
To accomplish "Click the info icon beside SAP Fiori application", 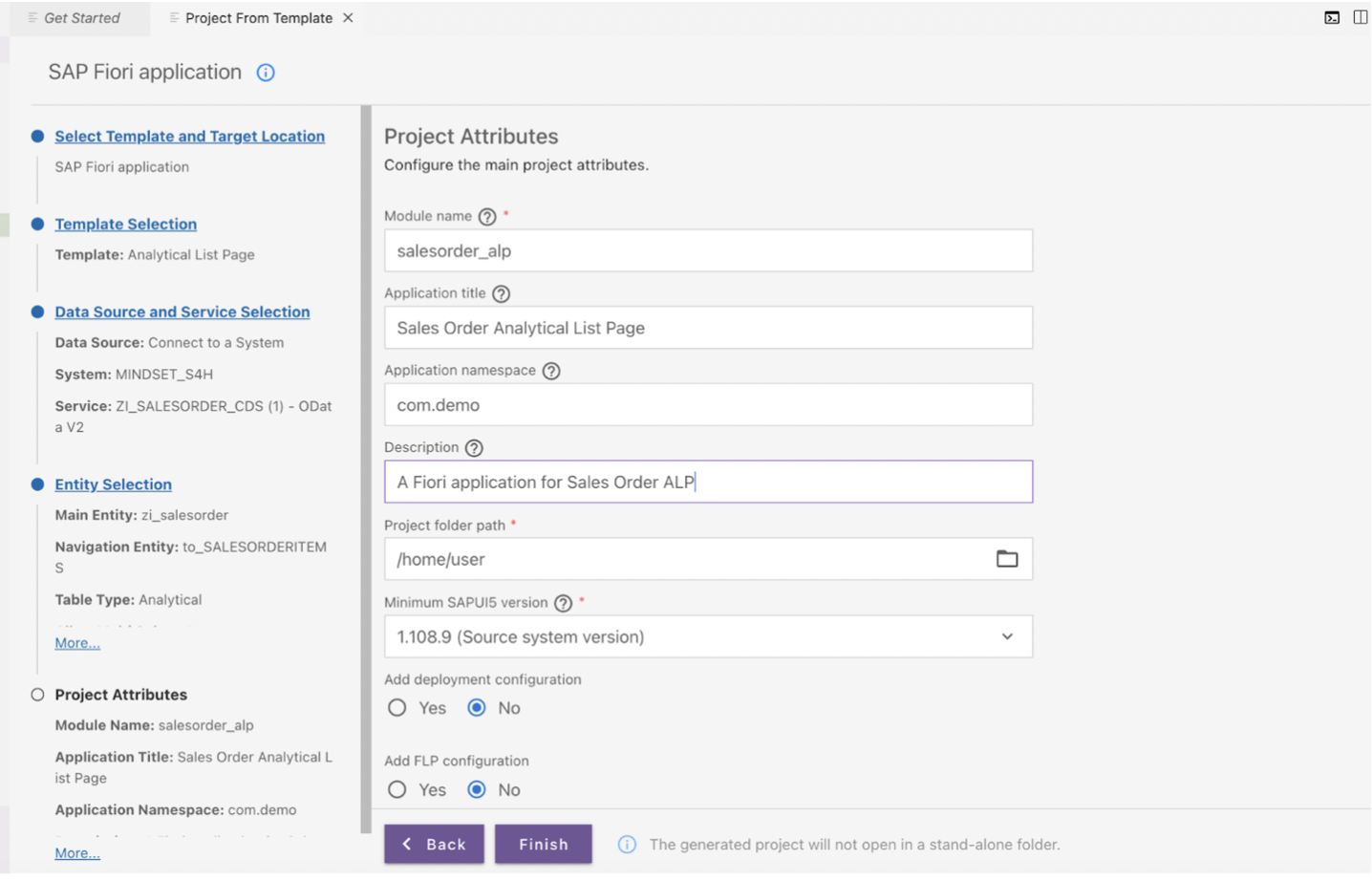I will click(x=266, y=73).
